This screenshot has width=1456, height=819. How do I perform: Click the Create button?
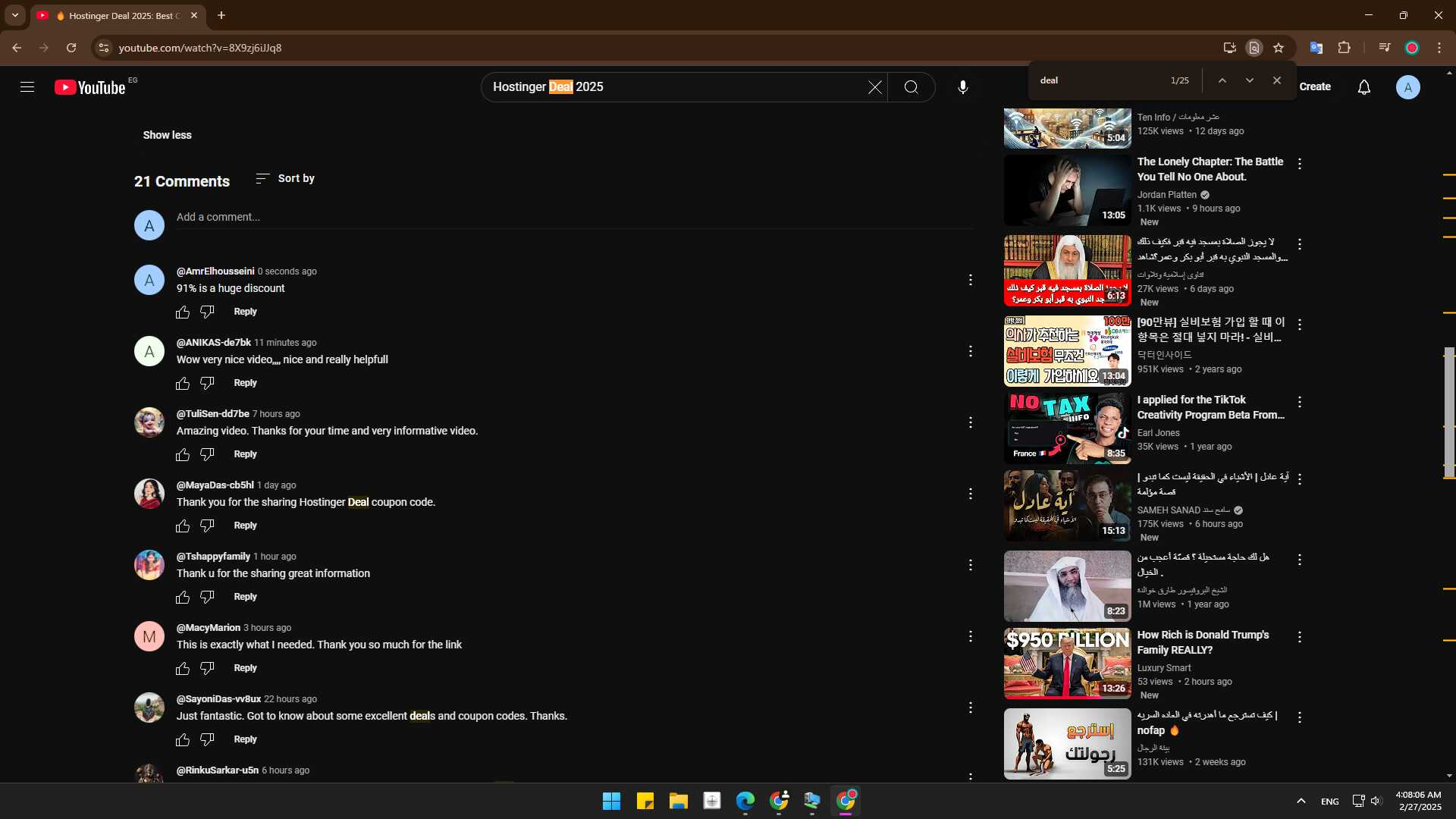(1314, 87)
